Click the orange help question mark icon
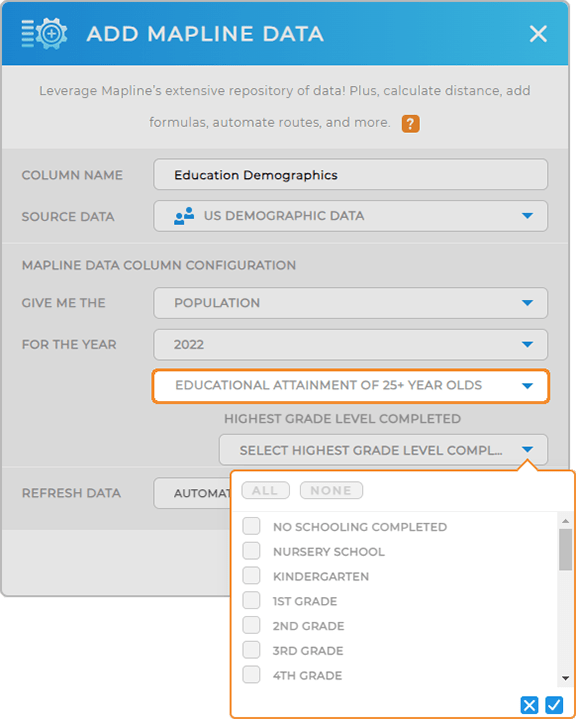The width and height of the screenshot is (576, 719). click(x=410, y=123)
